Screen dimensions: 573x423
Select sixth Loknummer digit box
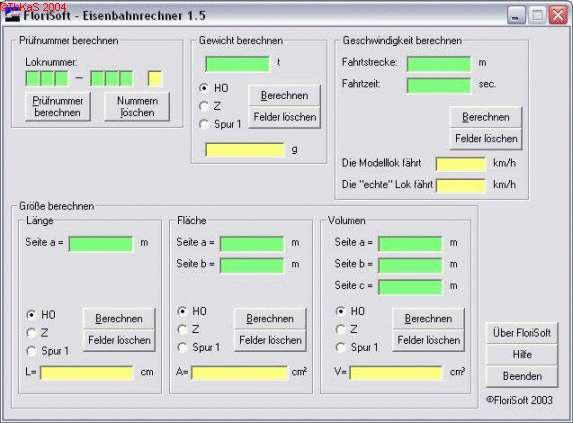(126, 79)
